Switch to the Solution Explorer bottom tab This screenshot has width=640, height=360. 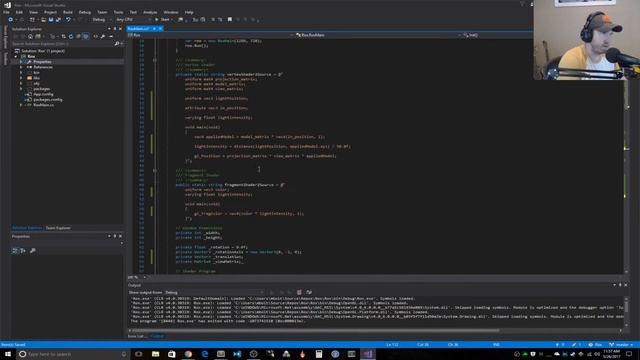click(27, 228)
